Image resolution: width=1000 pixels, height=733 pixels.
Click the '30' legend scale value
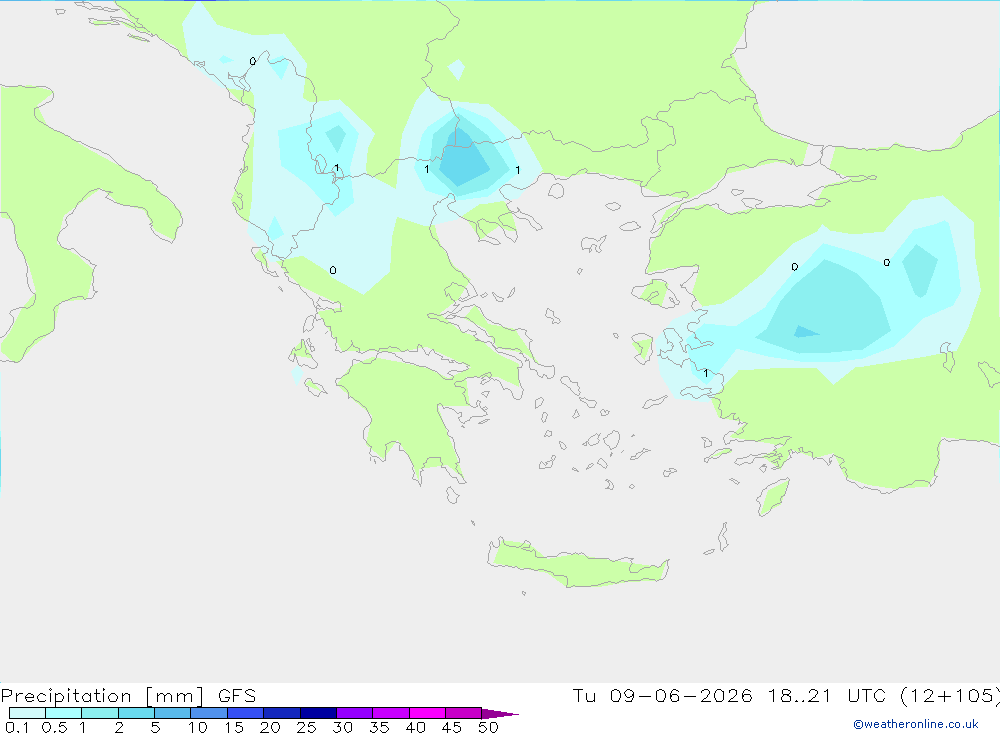343,727
